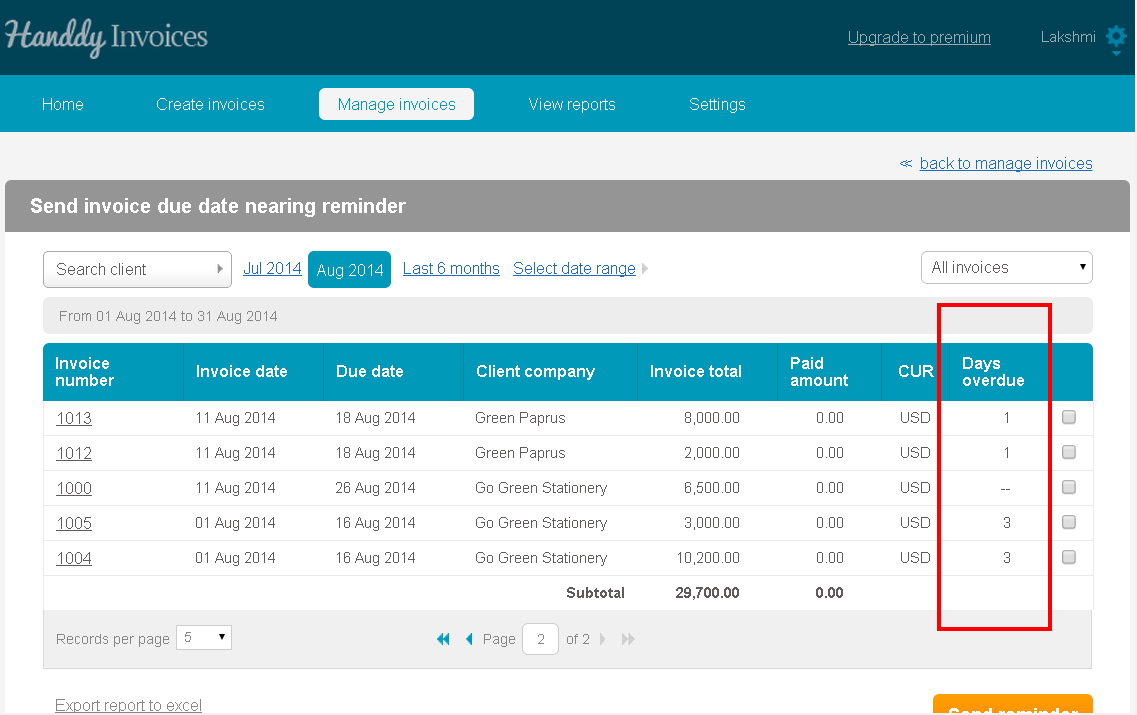Open invoice number 1005
This screenshot has width=1137, height=715.
pos(74,523)
